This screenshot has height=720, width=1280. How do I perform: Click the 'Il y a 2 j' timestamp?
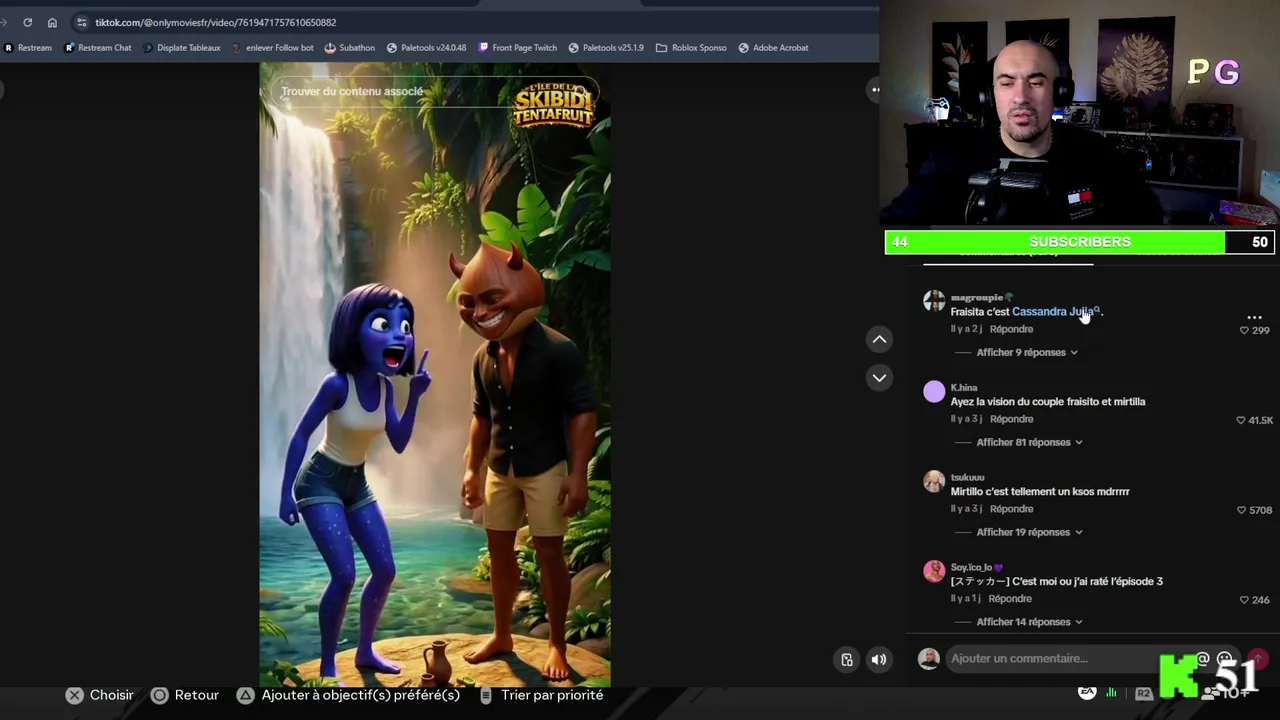tap(966, 329)
